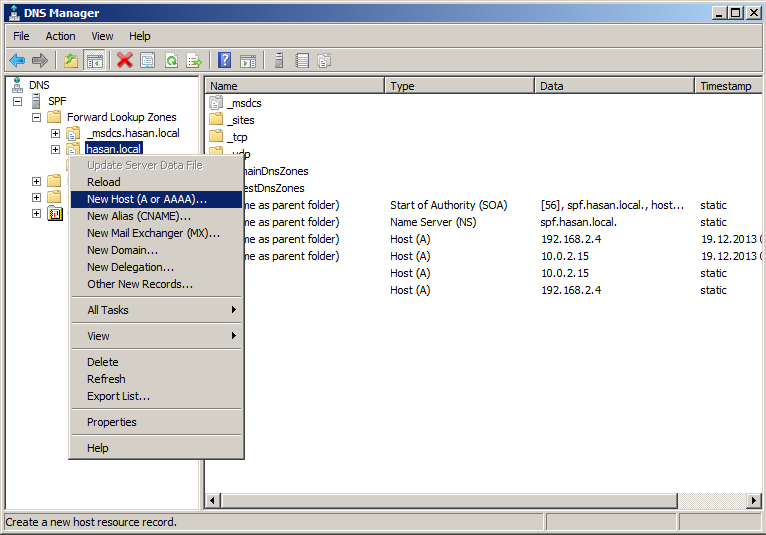This screenshot has width=766, height=535.
Task: Choose New Delegation... from context menu
Action: click(156, 267)
